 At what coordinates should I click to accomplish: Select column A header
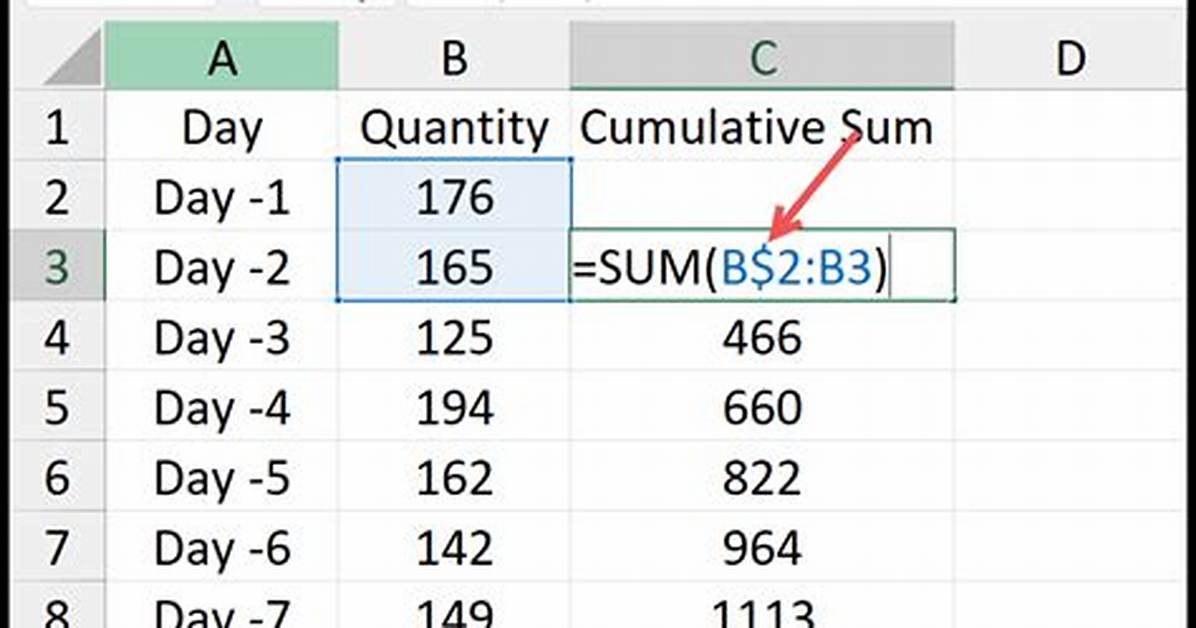coord(222,56)
